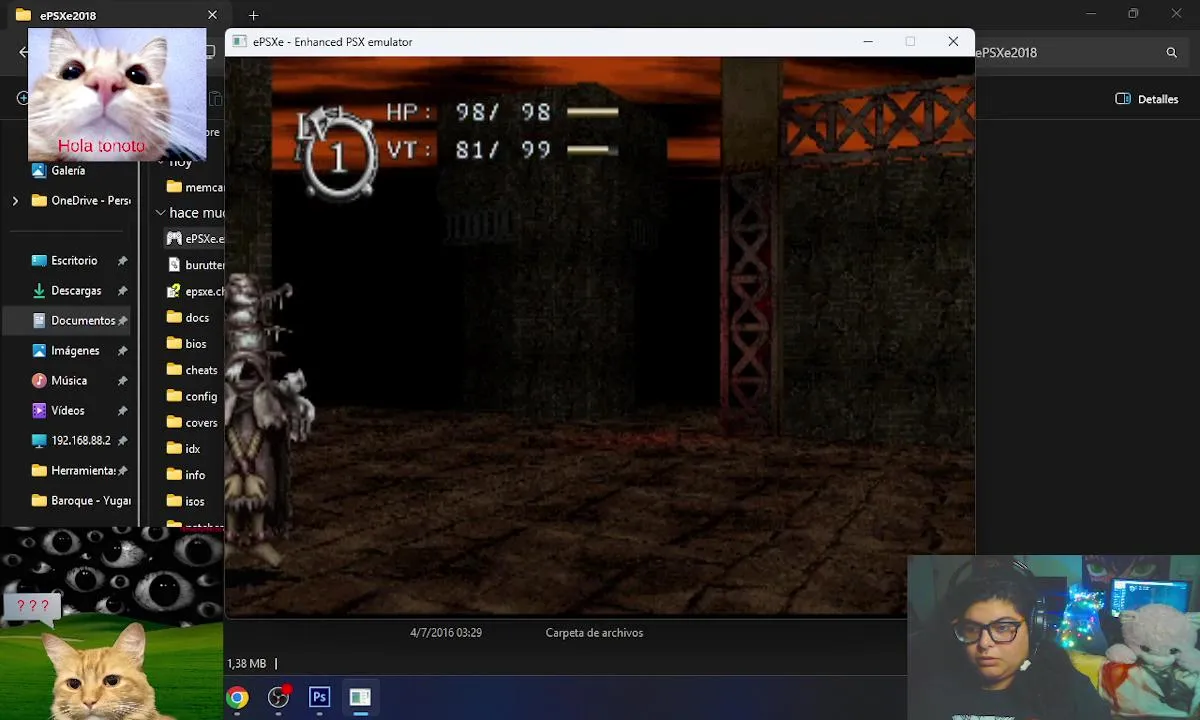Click the pin icon next to Documentos

tap(122, 321)
